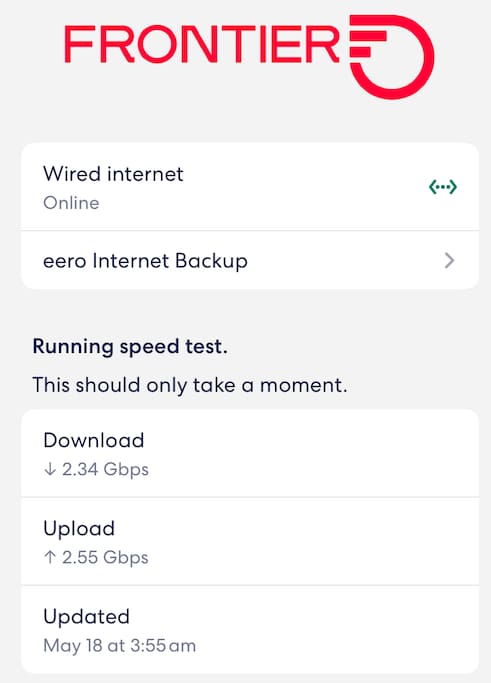491x683 pixels.
Task: Click the Updated label
Action: [86, 617]
